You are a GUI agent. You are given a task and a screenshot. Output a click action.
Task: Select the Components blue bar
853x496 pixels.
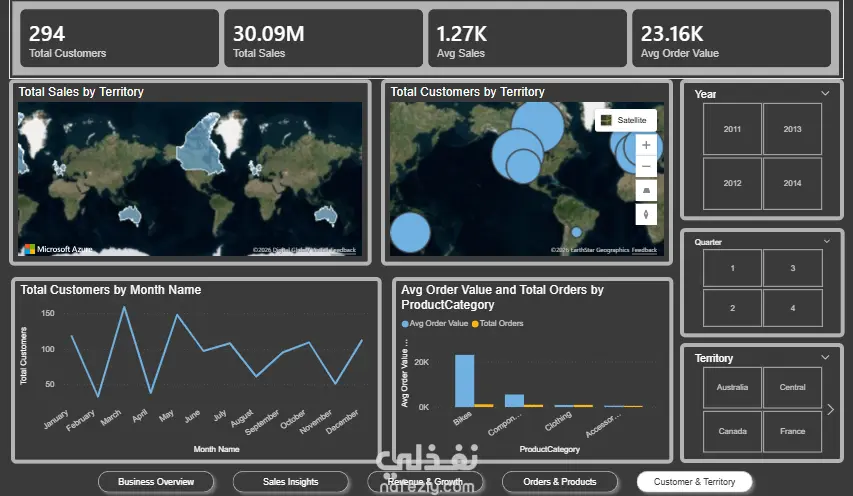tap(514, 400)
